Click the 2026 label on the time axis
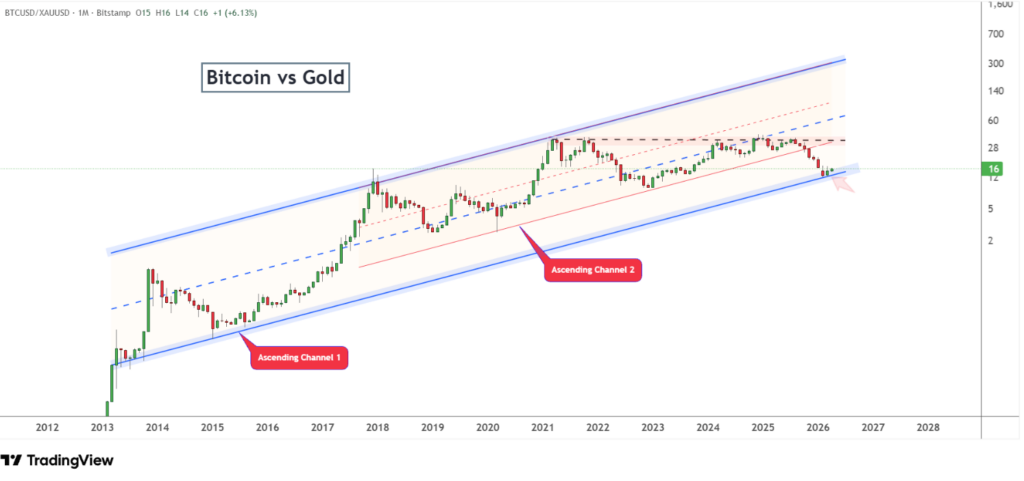The image size is (1024, 481). (818, 427)
